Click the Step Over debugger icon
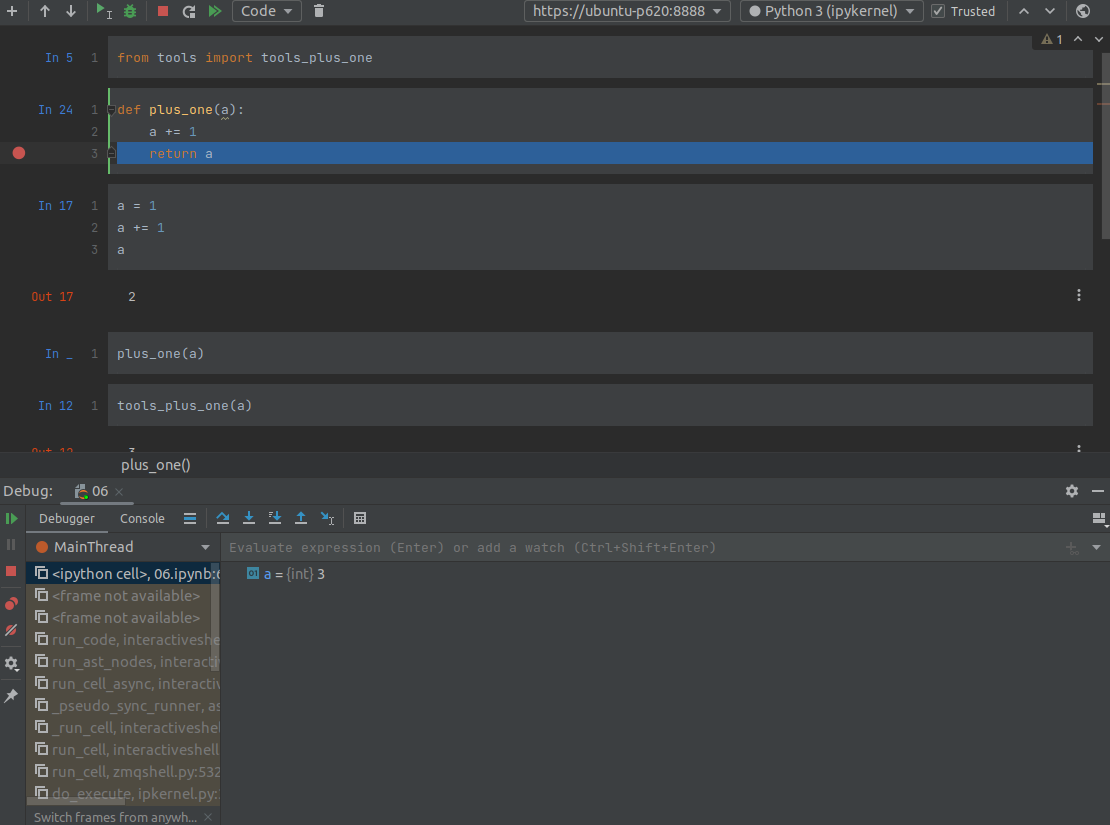 [223, 518]
